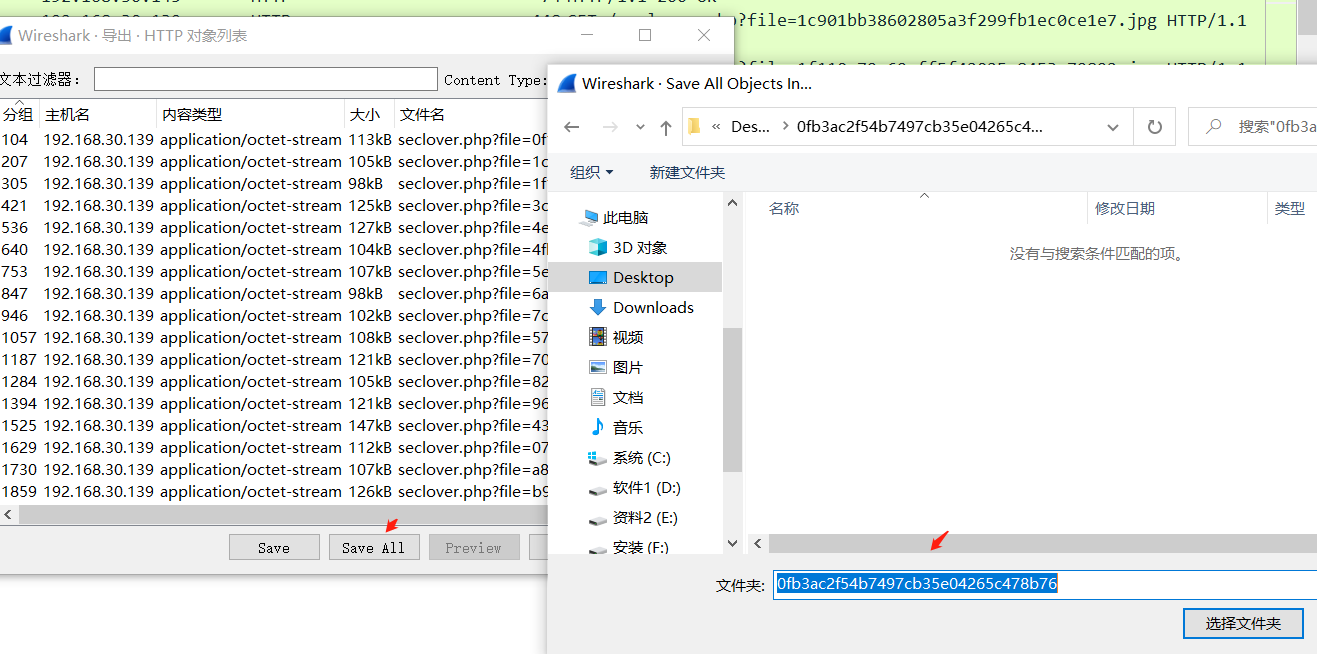Select the packet 1284 row
The width and height of the screenshot is (1317, 654).
tap(274, 381)
